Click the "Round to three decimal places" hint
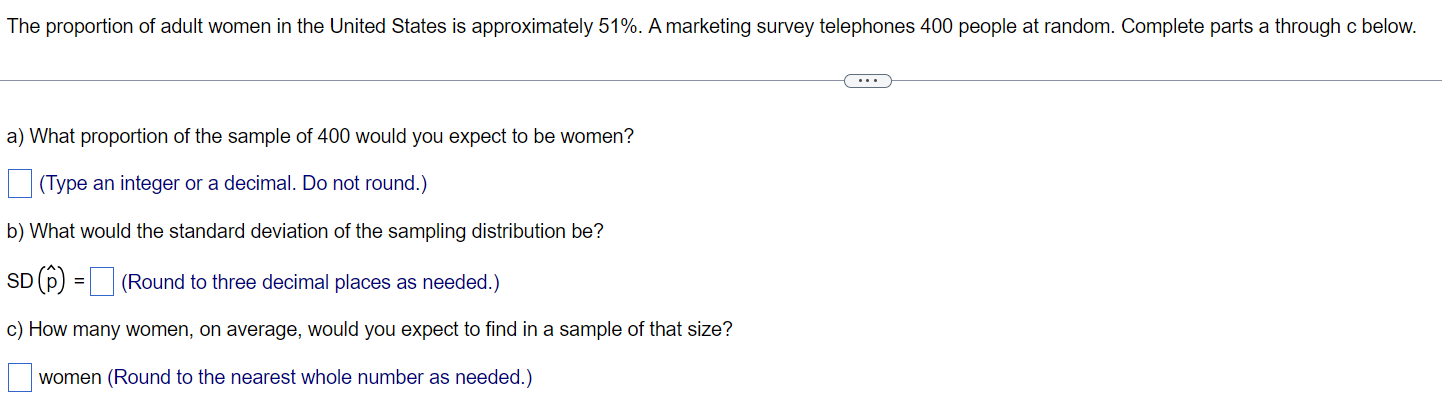 [310, 283]
